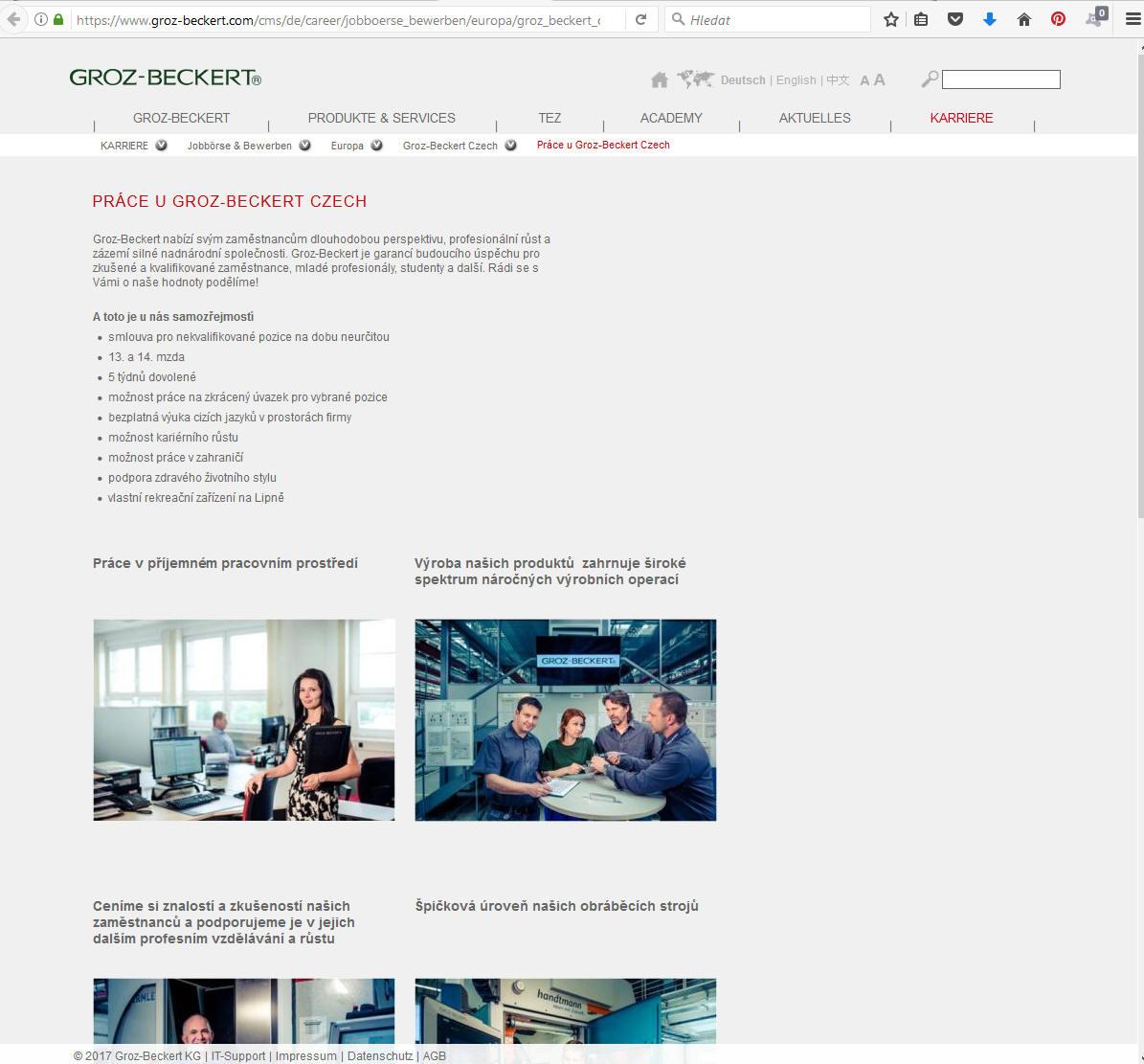Click the Jobbörse & Bewerben breadcrumb link
The image size is (1144, 1064).
pos(239,146)
